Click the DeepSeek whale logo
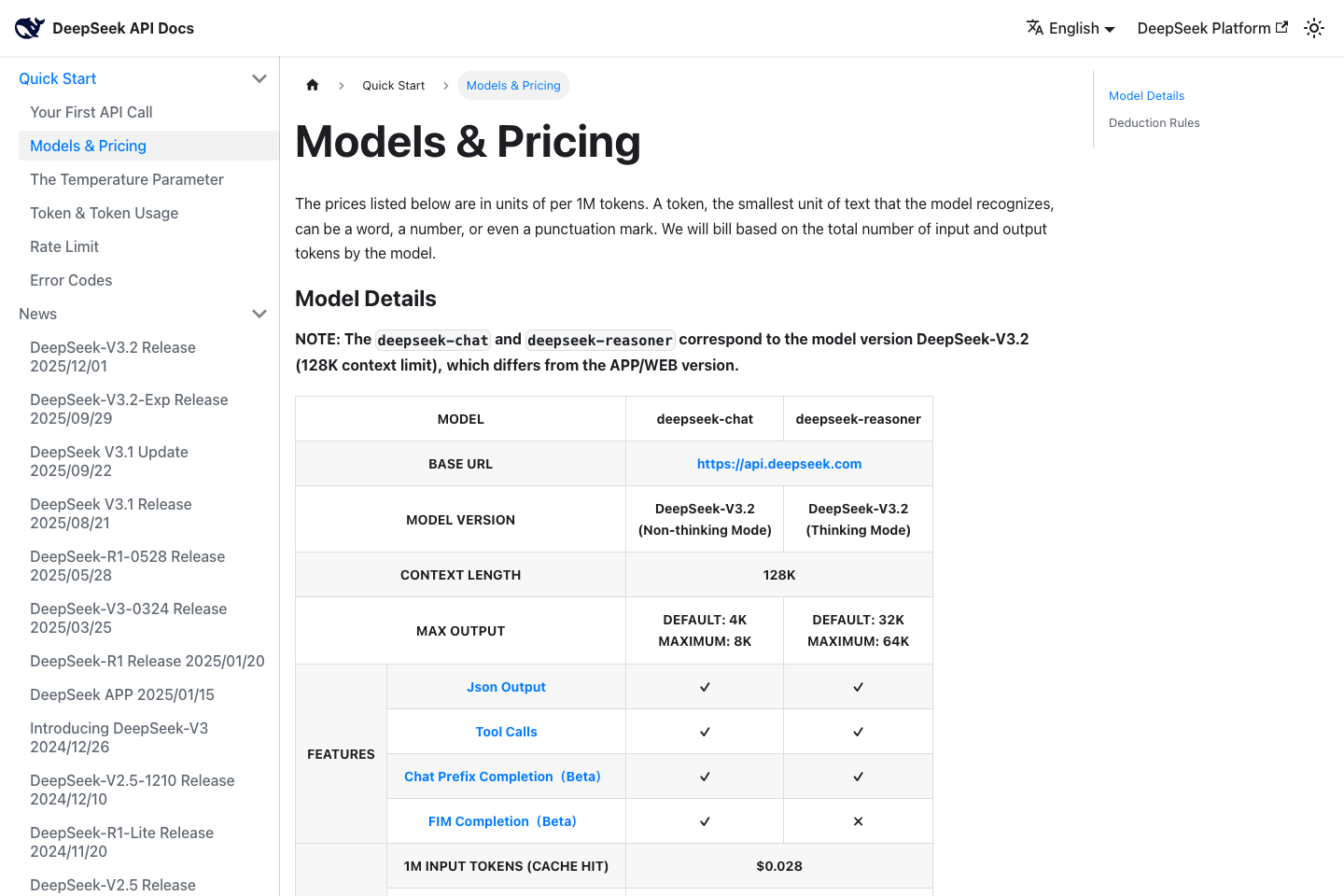The image size is (1344, 896). (29, 27)
